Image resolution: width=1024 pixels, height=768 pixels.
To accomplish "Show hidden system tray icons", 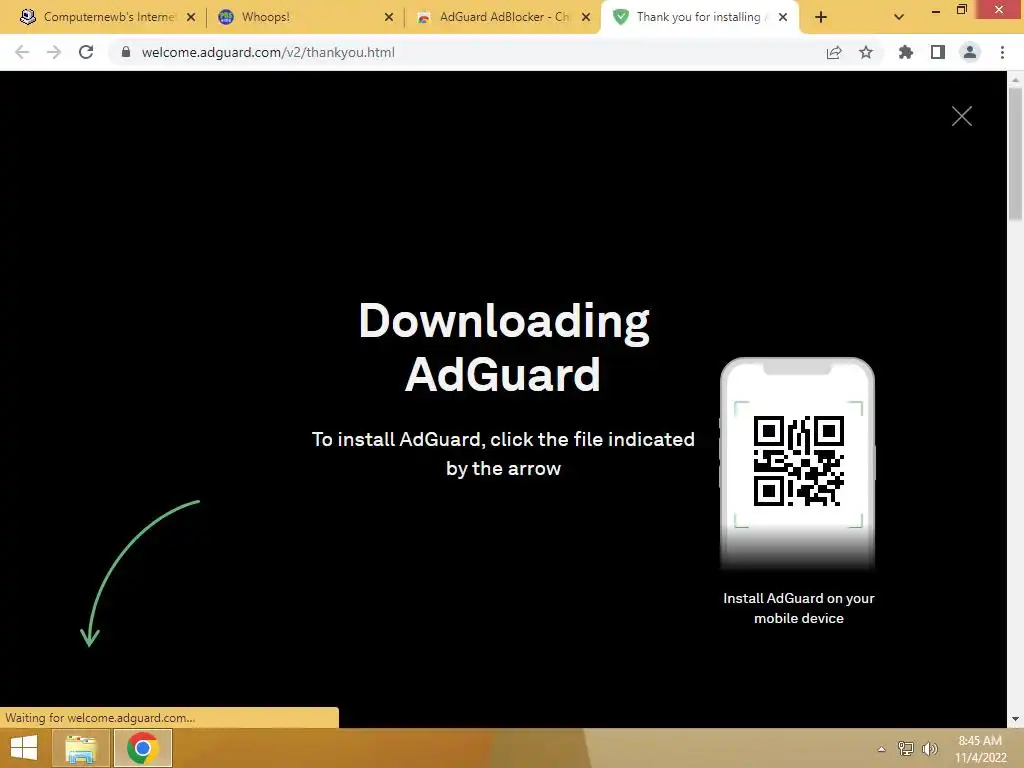I will (x=881, y=749).
